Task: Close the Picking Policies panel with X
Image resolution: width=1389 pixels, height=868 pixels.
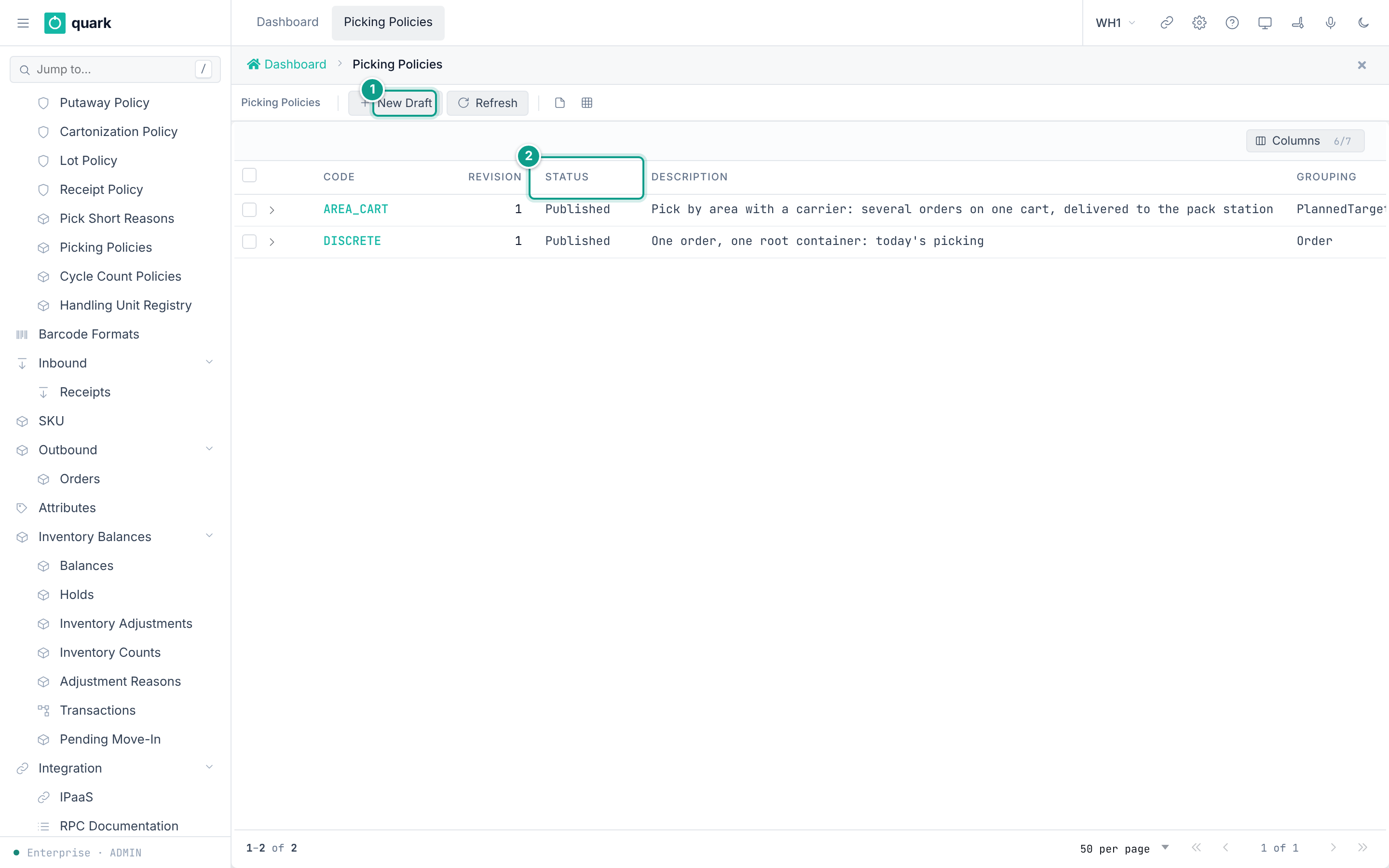Action: tap(1362, 65)
